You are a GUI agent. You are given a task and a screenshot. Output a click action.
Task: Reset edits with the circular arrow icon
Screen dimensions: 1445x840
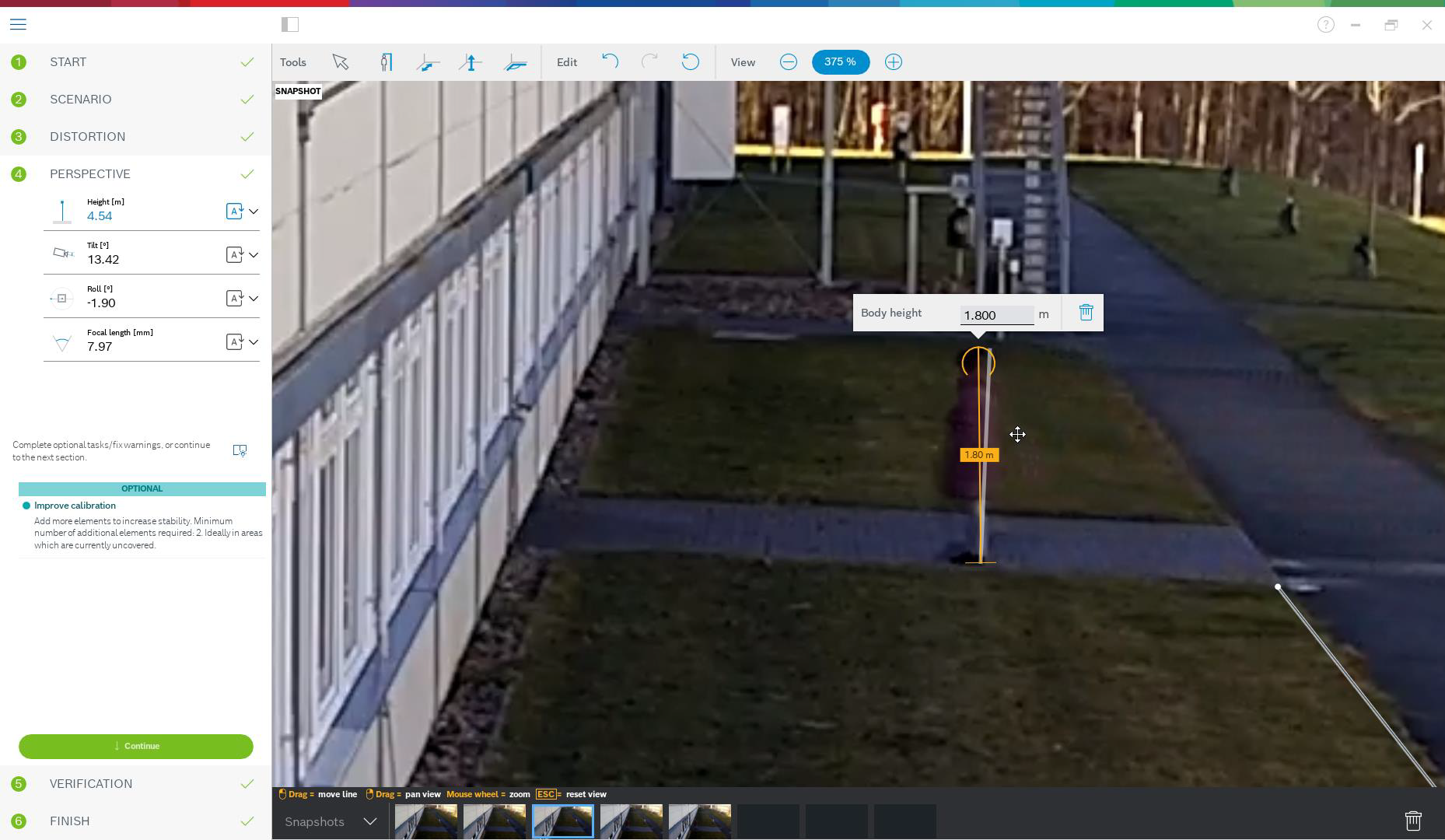click(x=690, y=62)
